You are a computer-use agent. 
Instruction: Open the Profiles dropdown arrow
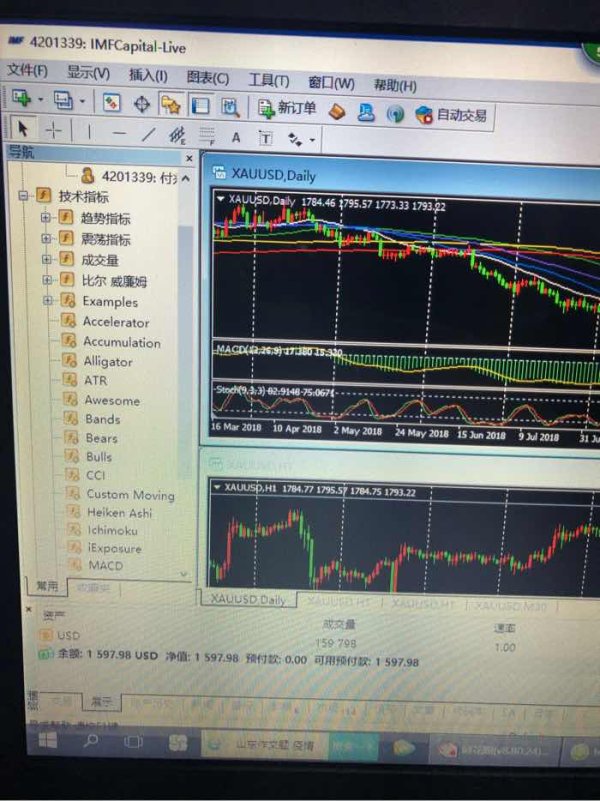point(82,101)
